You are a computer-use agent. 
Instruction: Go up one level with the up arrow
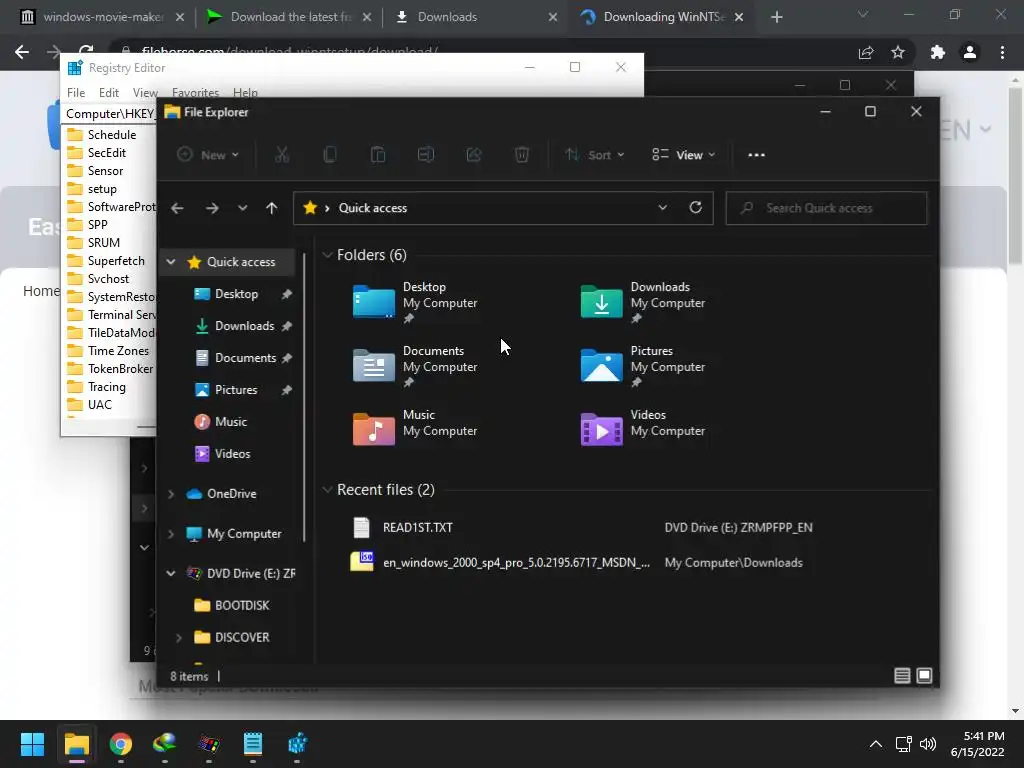click(272, 208)
